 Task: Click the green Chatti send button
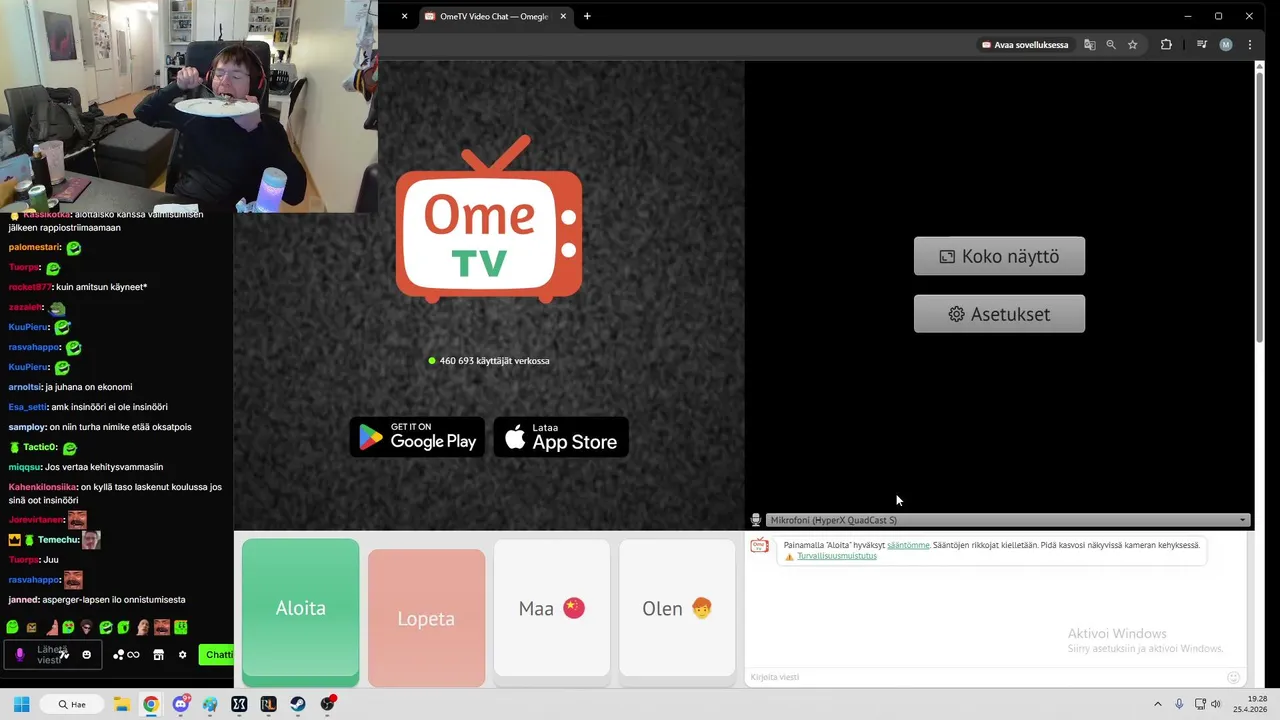pos(217,655)
